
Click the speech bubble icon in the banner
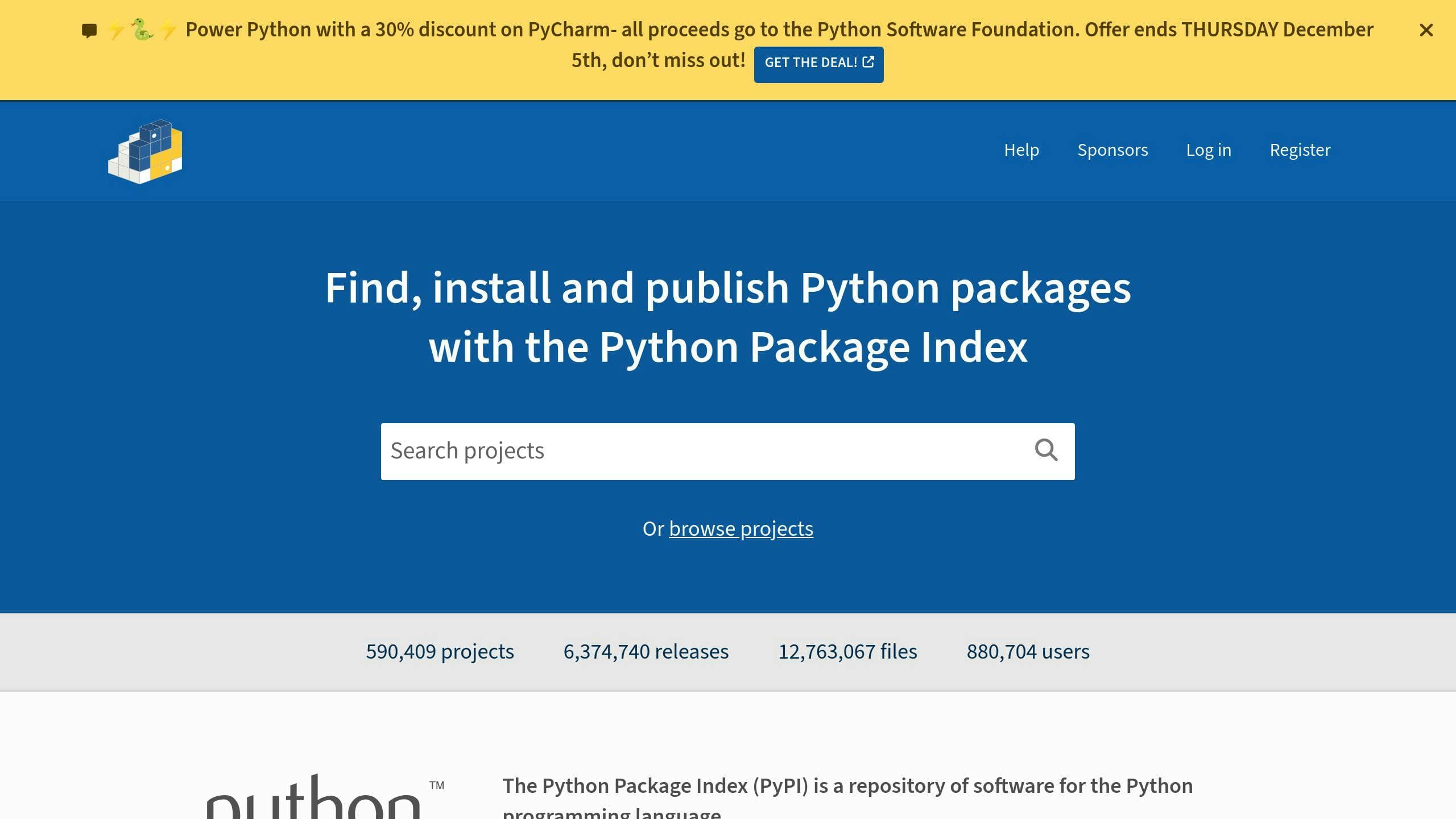pyautogui.click(x=89, y=30)
